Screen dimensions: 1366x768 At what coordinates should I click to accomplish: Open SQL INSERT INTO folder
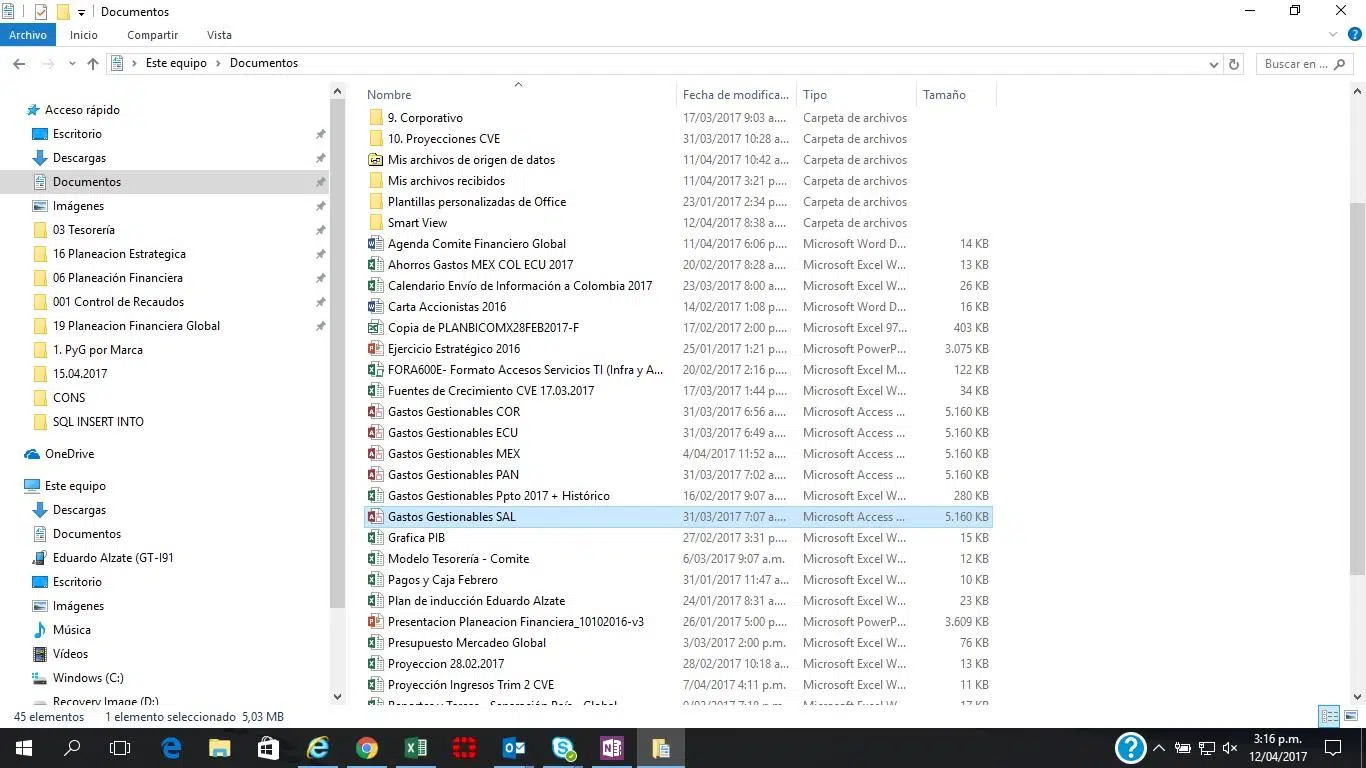click(98, 422)
